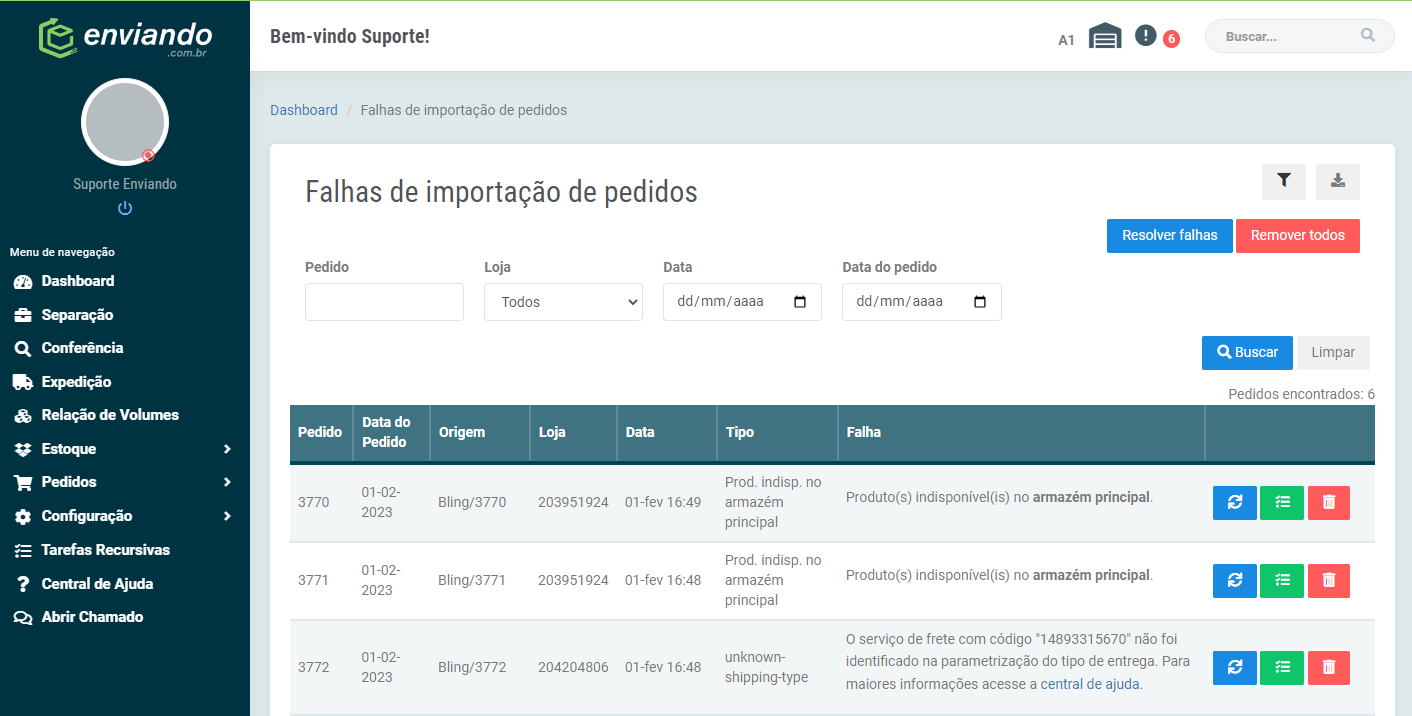Click the Pedido input field
This screenshot has height=716, width=1412.
pyautogui.click(x=384, y=302)
